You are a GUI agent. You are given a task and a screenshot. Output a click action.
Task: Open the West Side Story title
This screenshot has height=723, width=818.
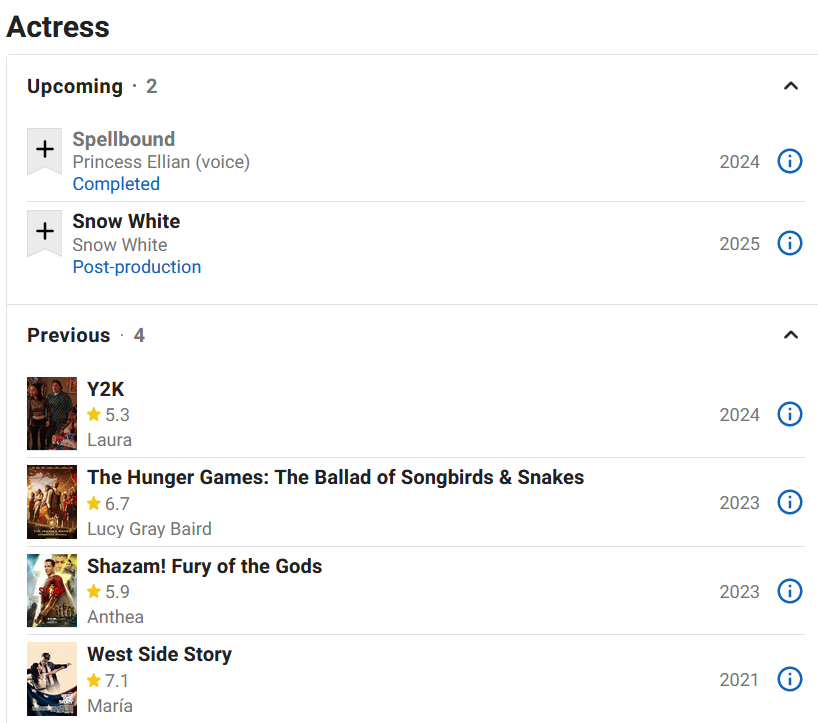tap(159, 654)
